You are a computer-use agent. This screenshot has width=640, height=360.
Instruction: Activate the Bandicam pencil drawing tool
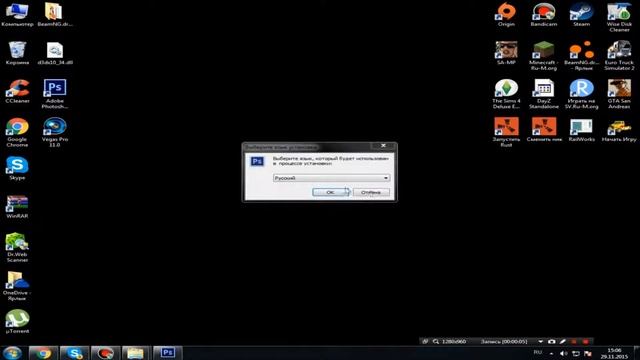pos(563,341)
